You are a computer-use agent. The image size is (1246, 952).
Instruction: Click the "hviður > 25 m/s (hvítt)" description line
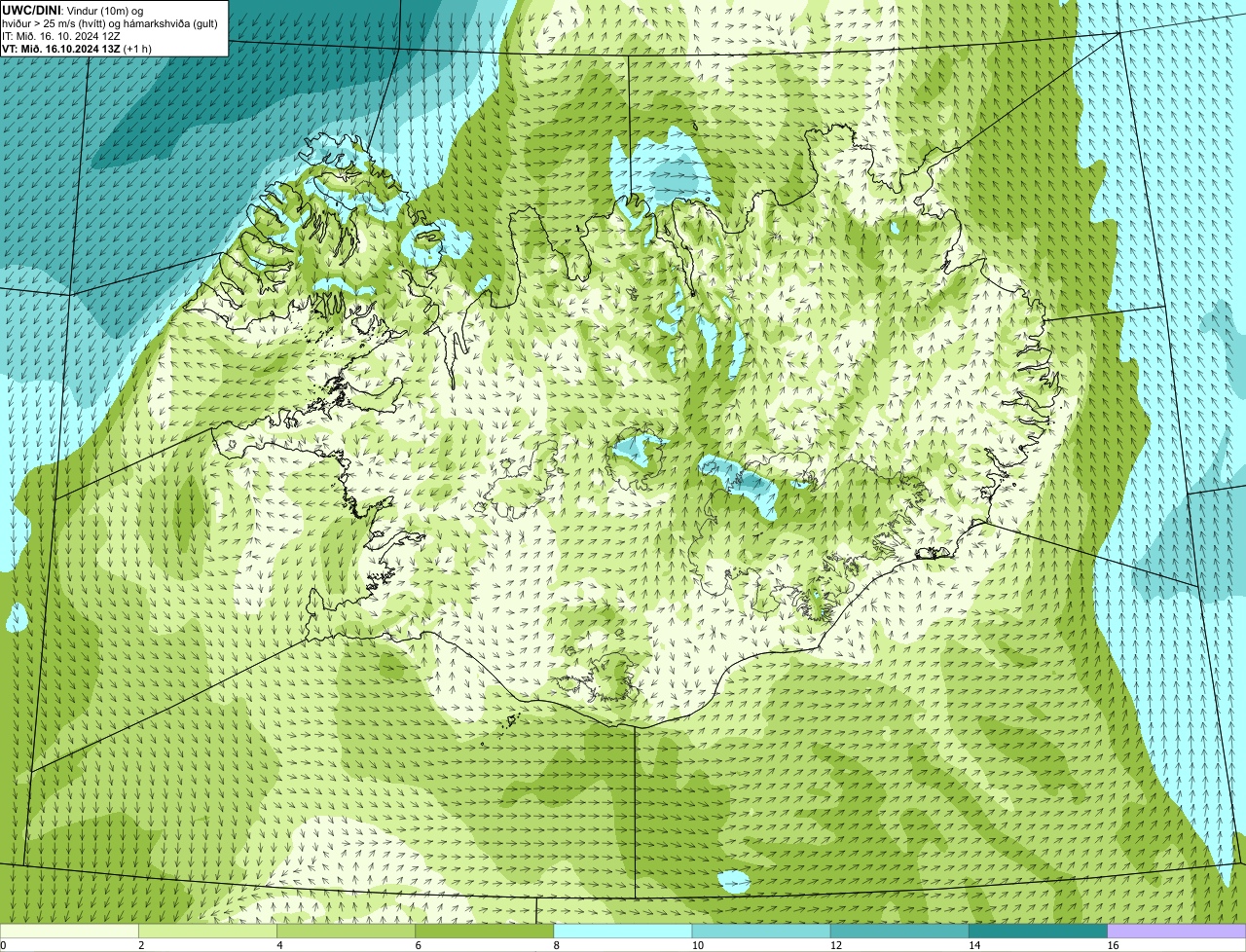click(110, 23)
